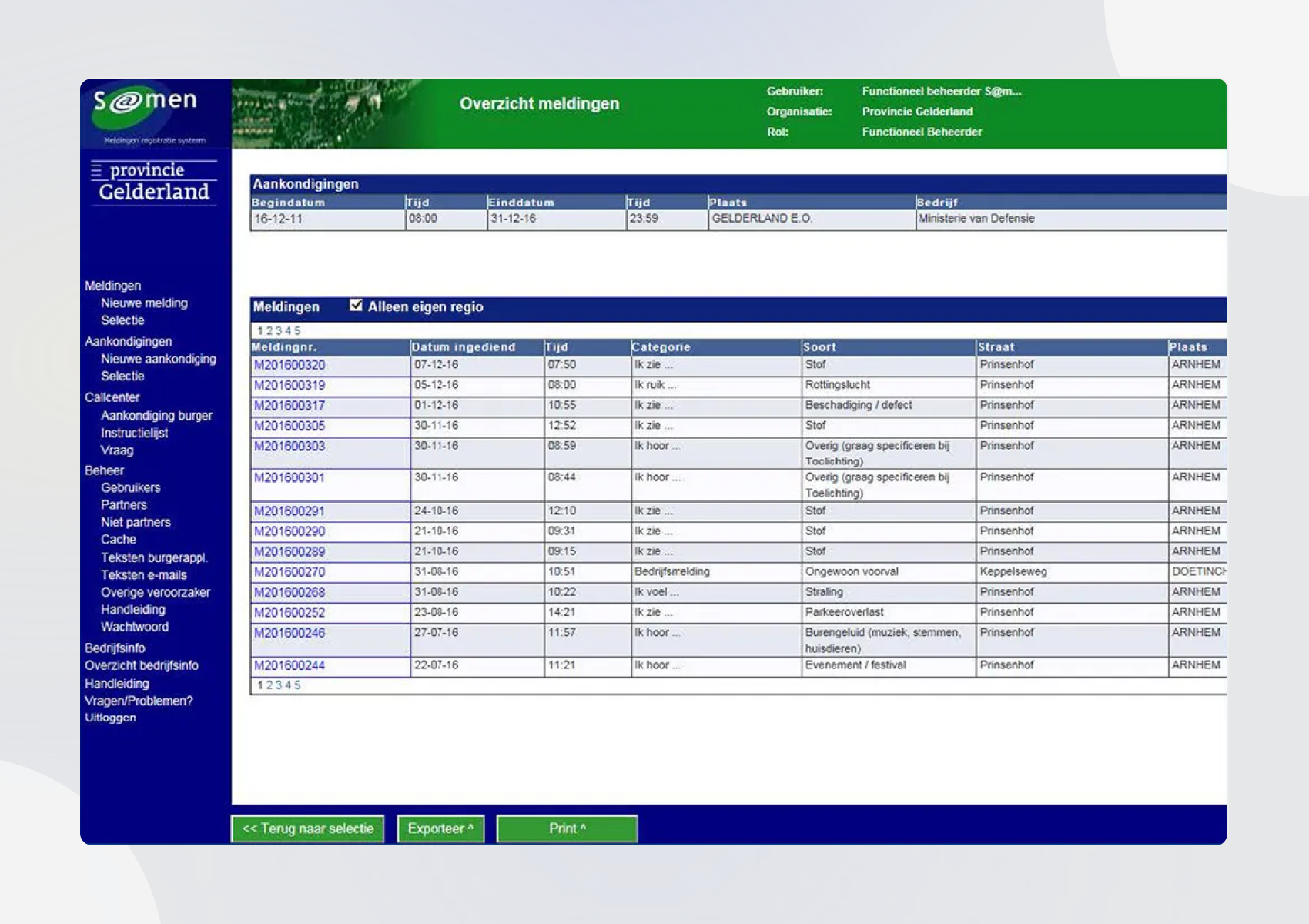Open melding M201600268

[x=290, y=592]
